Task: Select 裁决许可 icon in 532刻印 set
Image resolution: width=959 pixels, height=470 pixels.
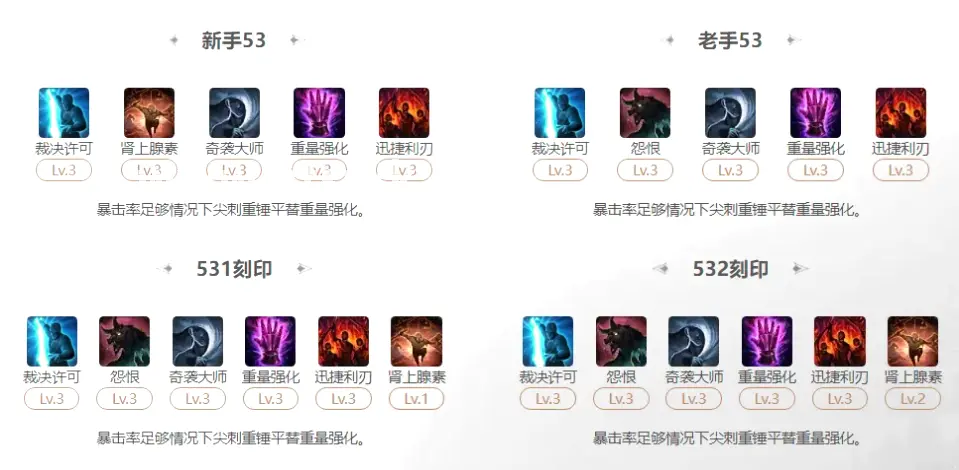Action: point(548,341)
